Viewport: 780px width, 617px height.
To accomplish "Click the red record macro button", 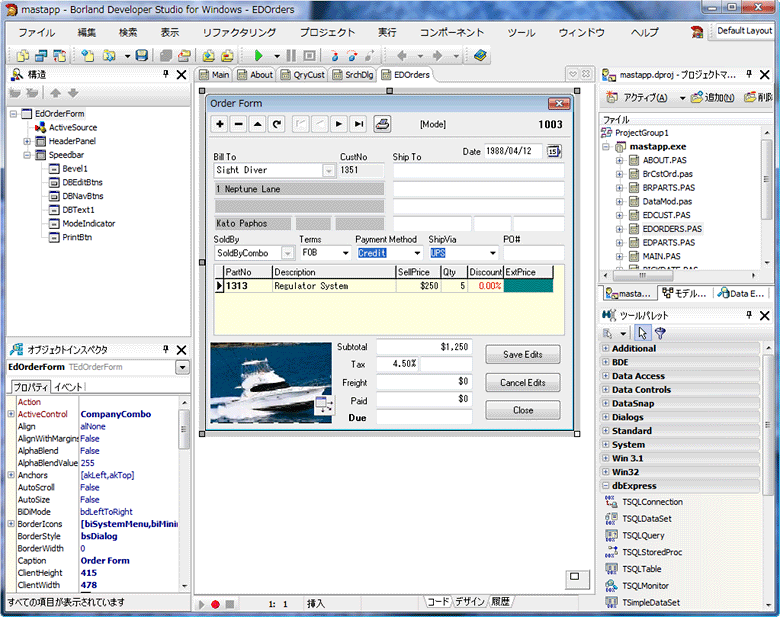I will (215, 604).
